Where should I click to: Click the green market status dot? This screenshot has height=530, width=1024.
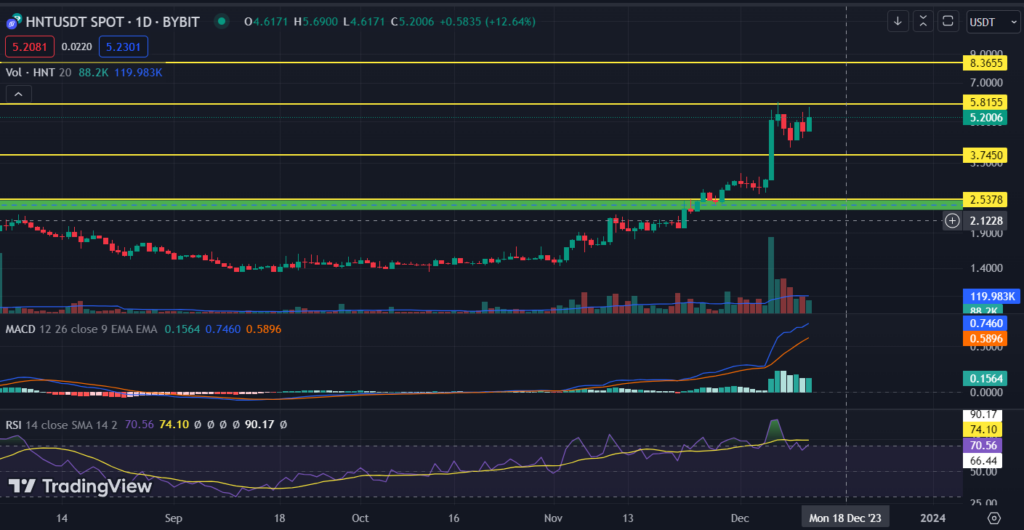pos(222,22)
